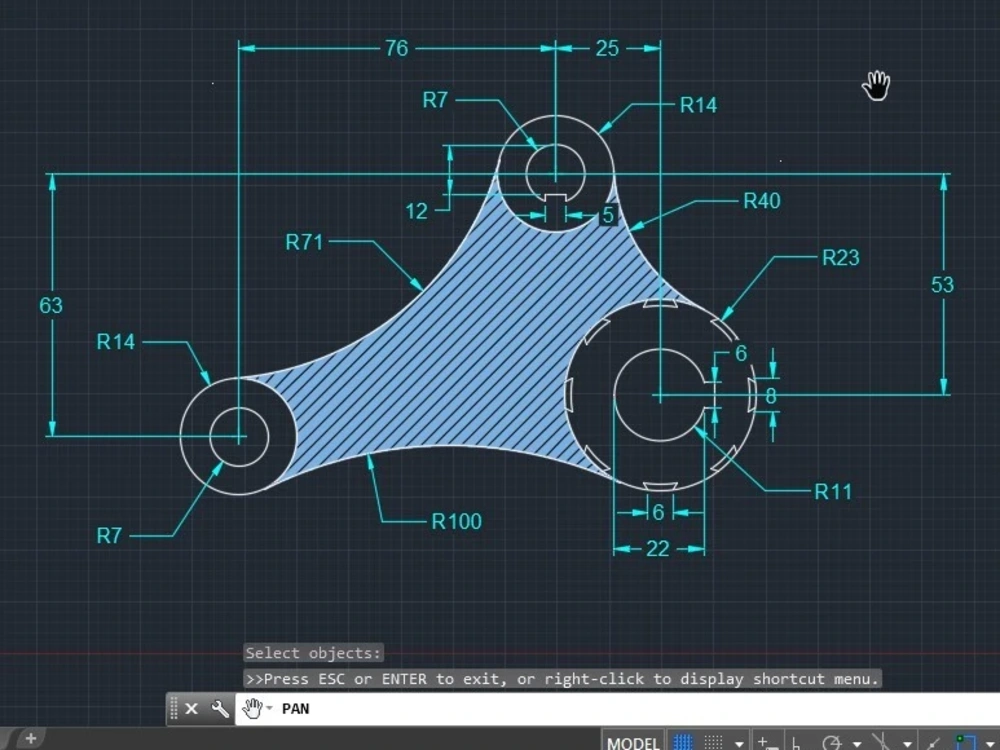Select the 8 dimension text
This screenshot has width=1000, height=750.
pos(770,397)
